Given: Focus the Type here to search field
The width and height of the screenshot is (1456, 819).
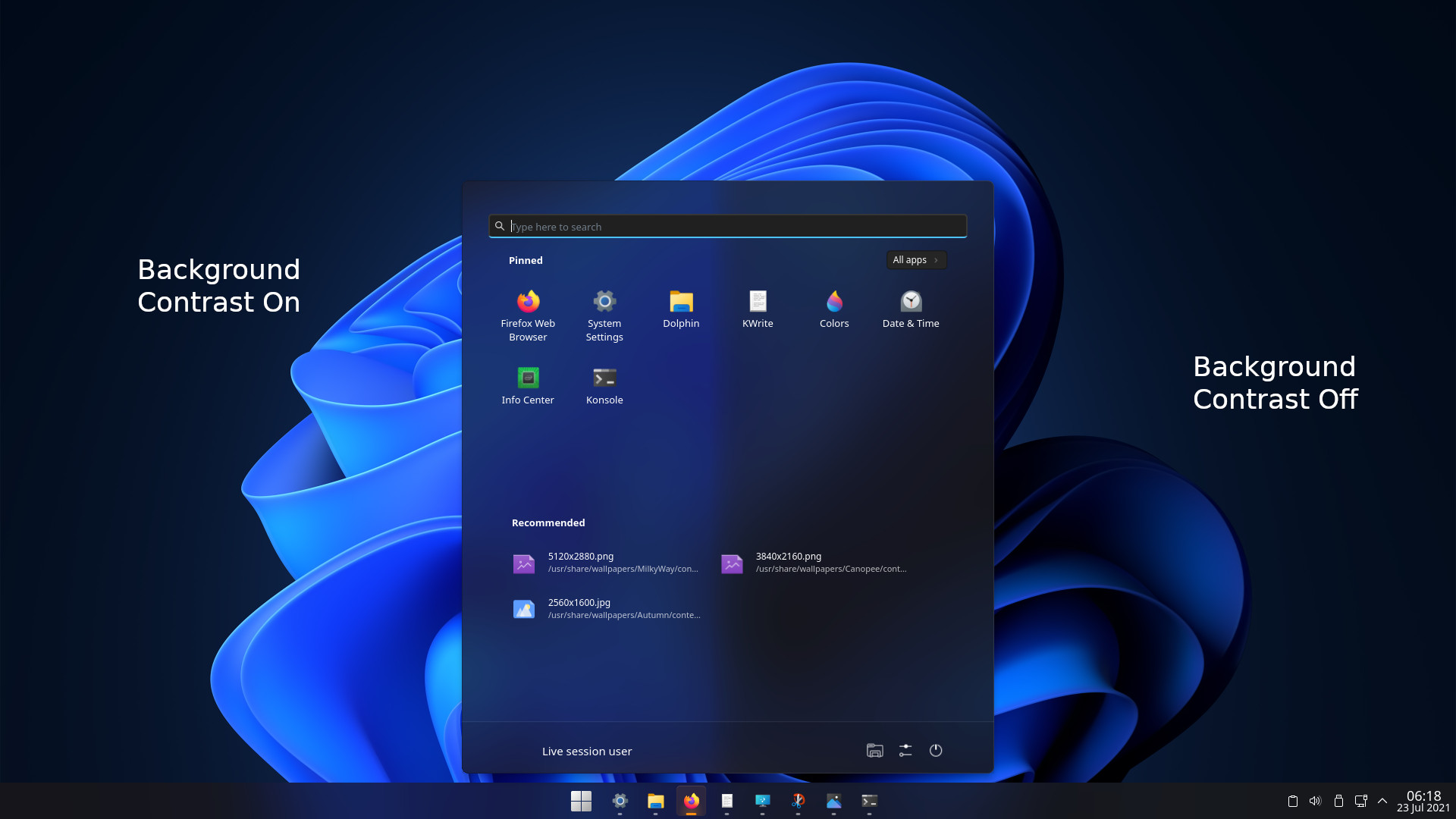Looking at the screenshot, I should click(x=728, y=226).
